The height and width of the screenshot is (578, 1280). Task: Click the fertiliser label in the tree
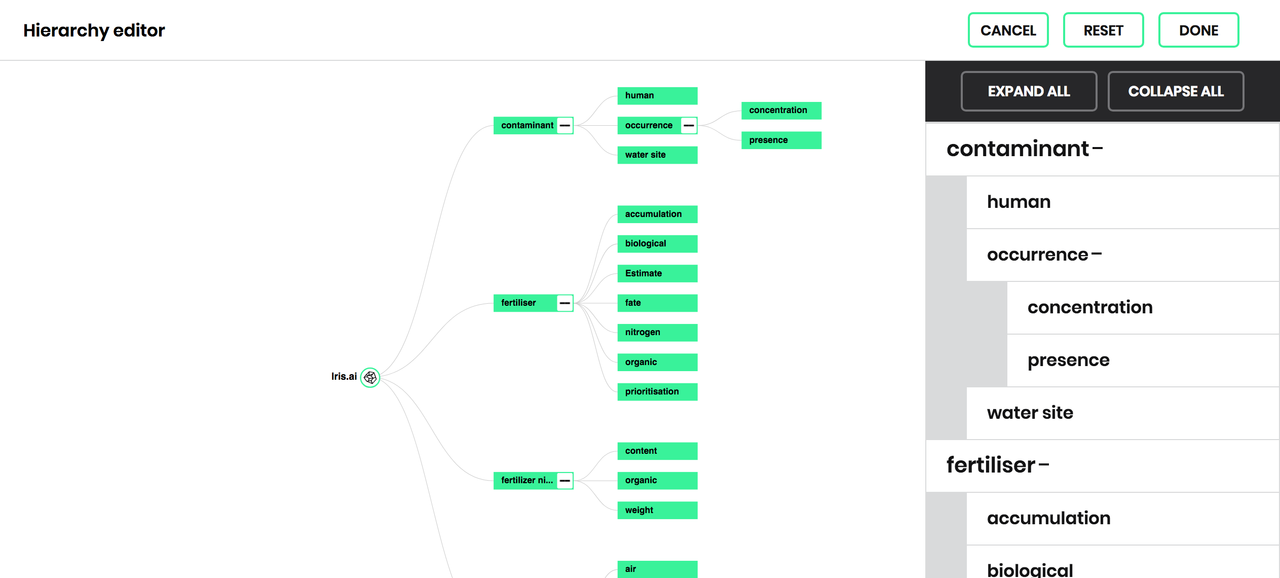tap(519, 303)
